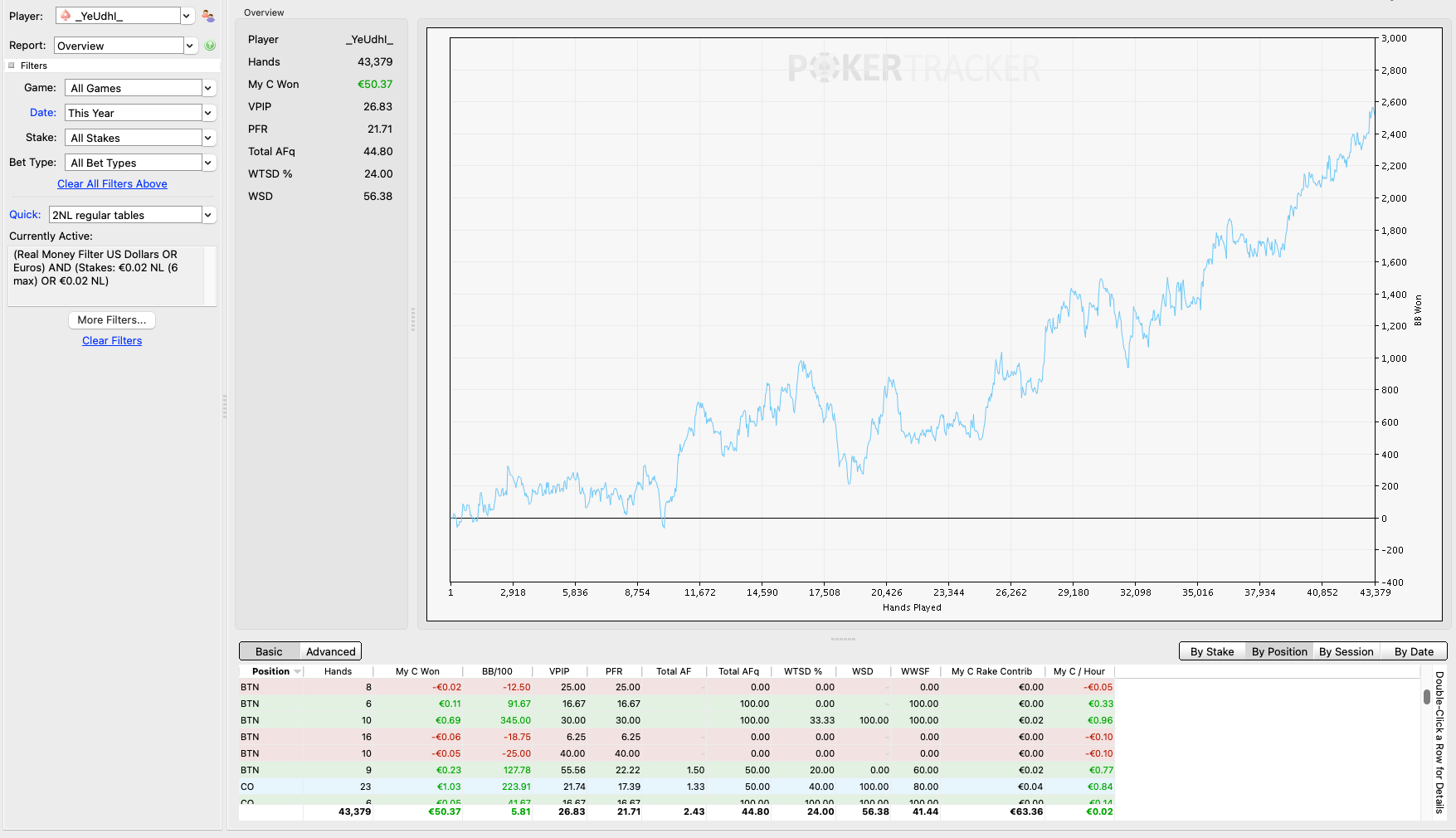Open the More Filters dialog

[112, 320]
